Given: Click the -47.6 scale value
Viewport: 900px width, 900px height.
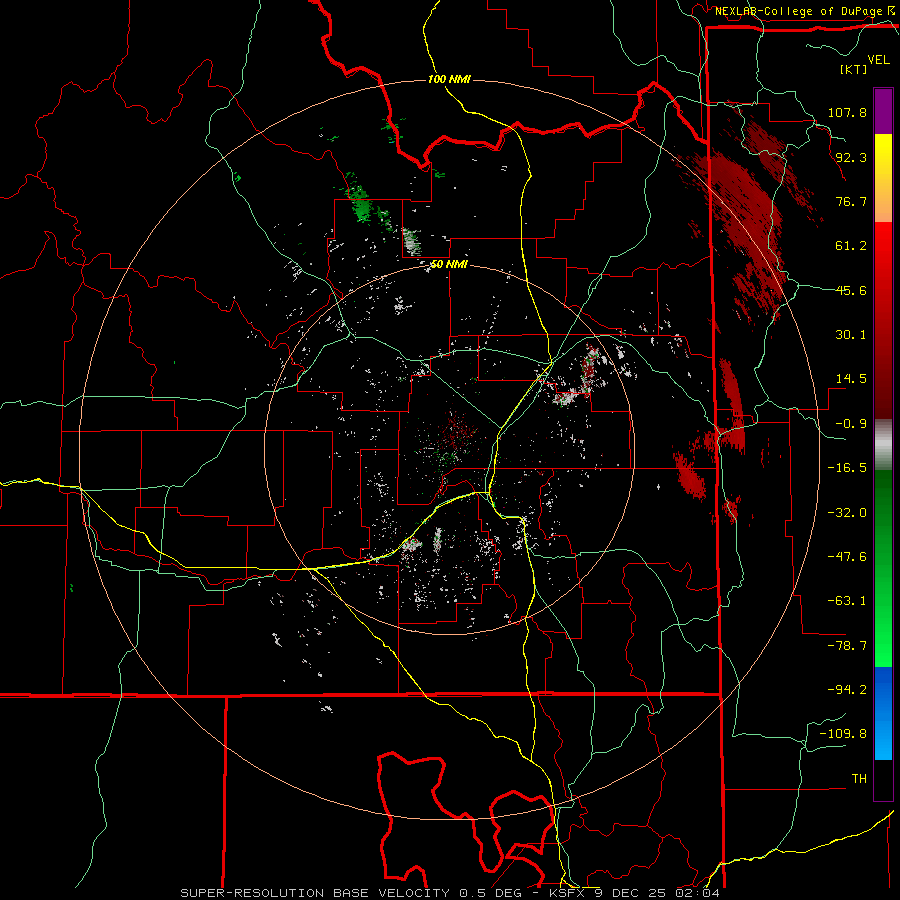Looking at the screenshot, I should coord(847,557).
